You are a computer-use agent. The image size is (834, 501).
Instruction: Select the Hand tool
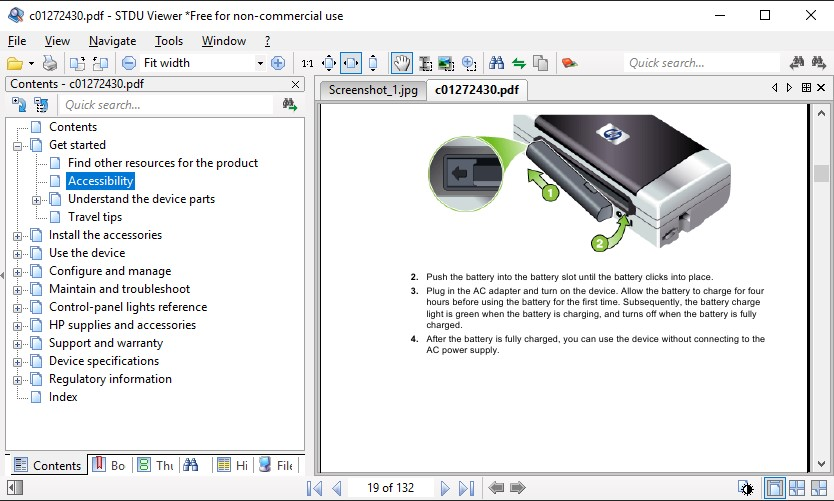click(401, 63)
